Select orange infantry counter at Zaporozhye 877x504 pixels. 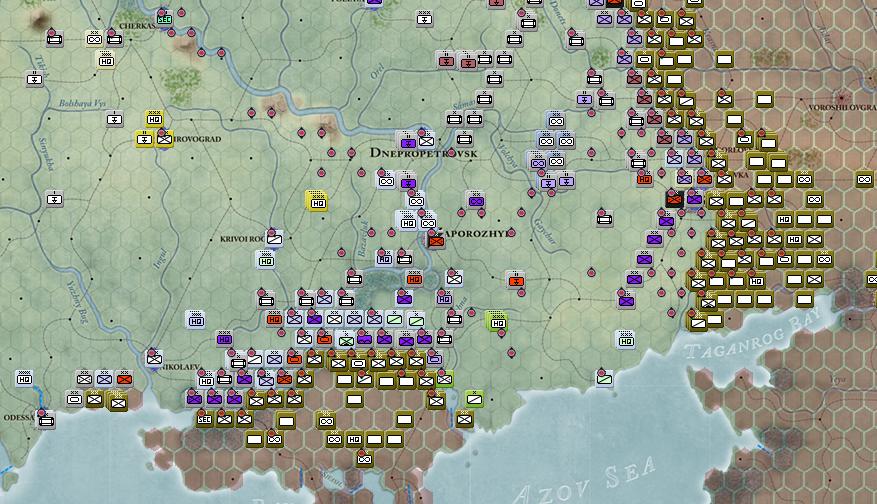[436, 241]
